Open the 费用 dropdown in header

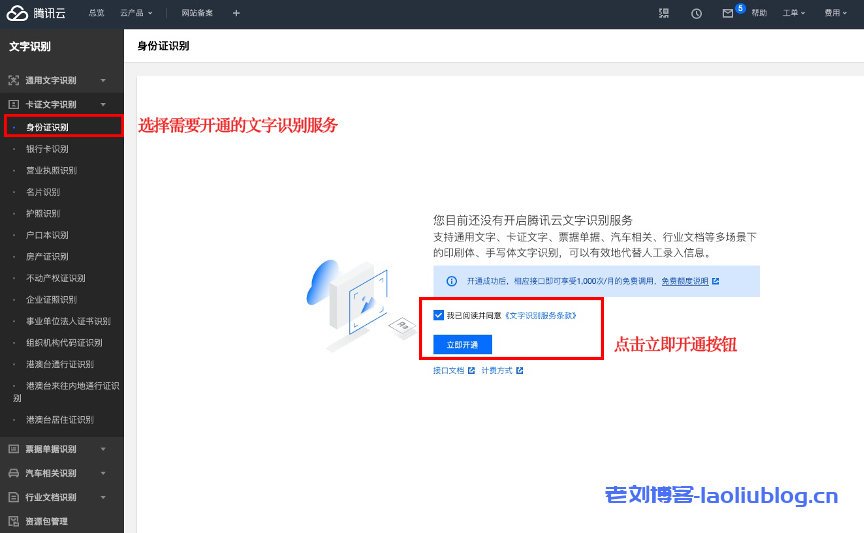coord(835,13)
